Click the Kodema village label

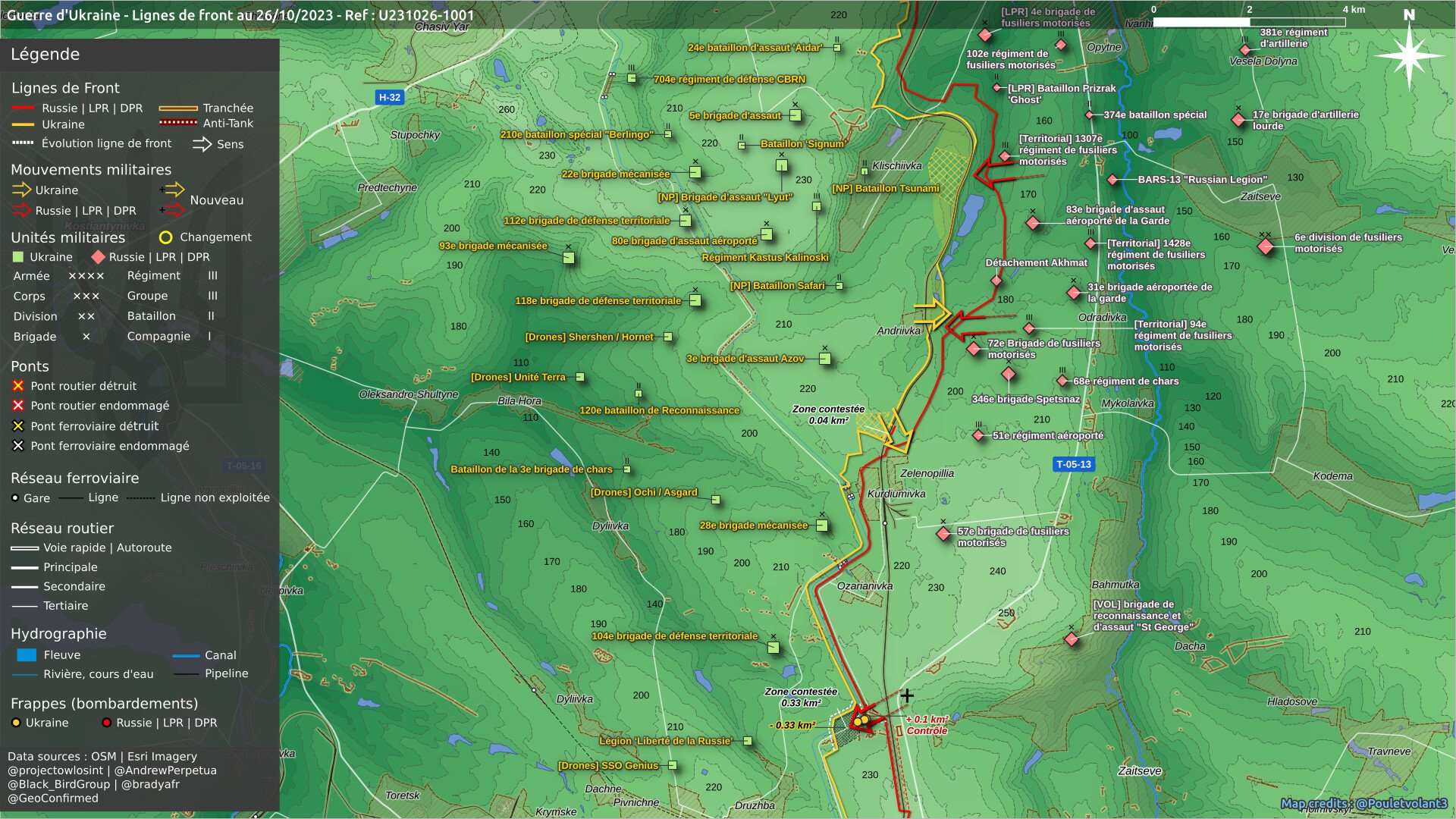(1333, 476)
